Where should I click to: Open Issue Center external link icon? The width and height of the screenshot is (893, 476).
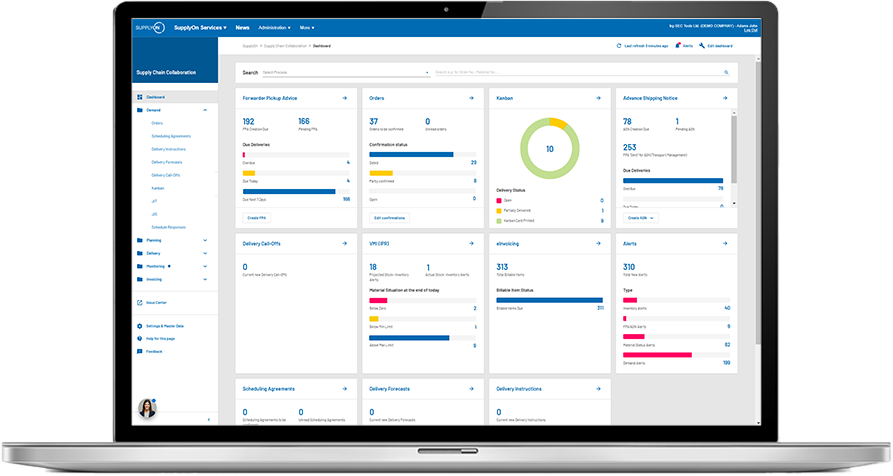[140, 303]
